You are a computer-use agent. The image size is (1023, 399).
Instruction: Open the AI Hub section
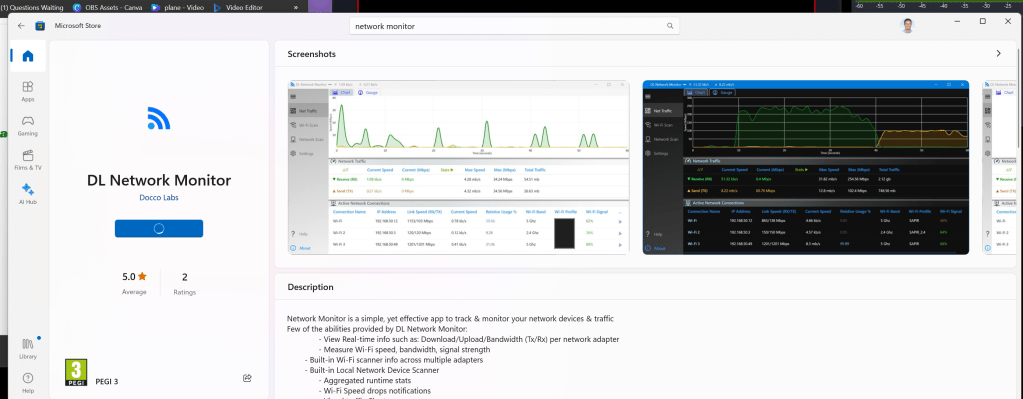[28, 194]
